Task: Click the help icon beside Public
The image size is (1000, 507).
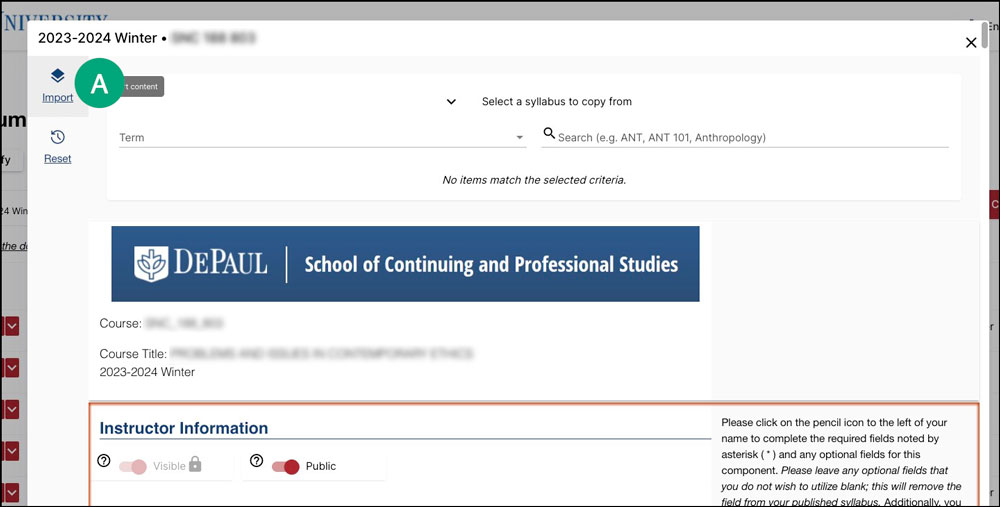Action: point(256,460)
